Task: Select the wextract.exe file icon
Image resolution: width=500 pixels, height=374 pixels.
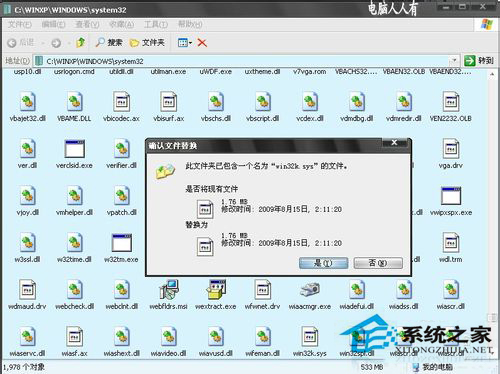Action: point(216,289)
